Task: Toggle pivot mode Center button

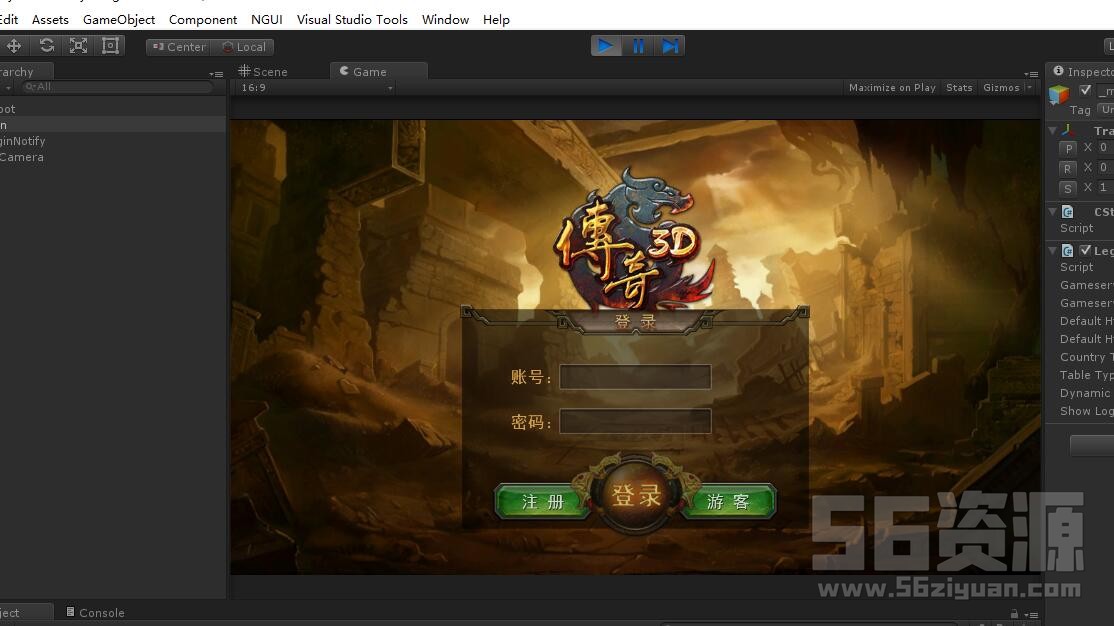Action: (177, 47)
